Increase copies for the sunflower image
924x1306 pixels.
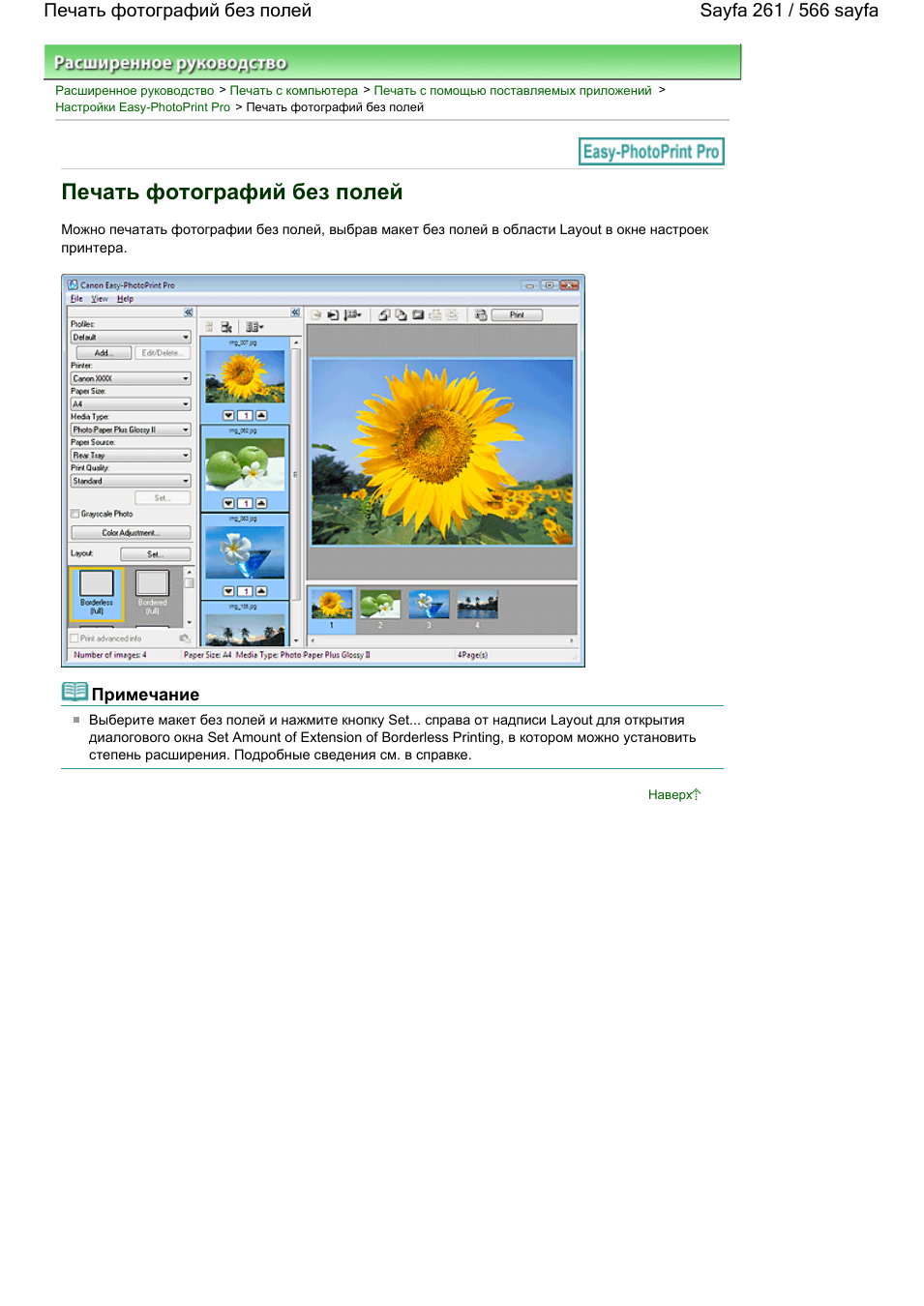[x=261, y=415]
